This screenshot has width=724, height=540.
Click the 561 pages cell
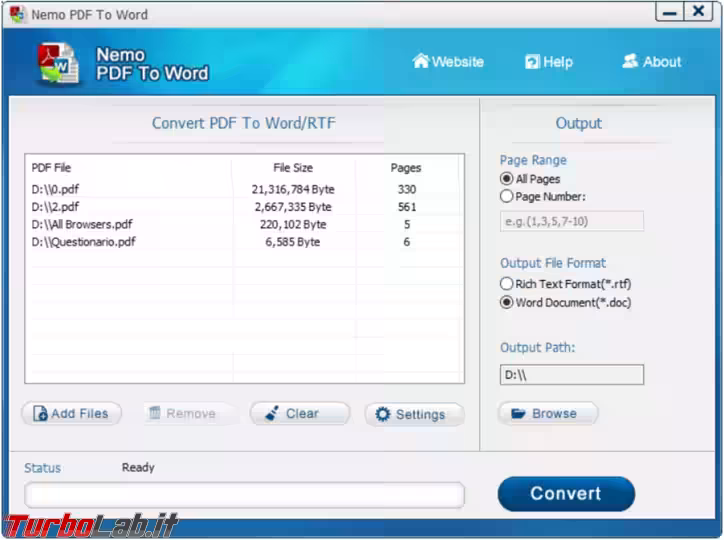(407, 207)
